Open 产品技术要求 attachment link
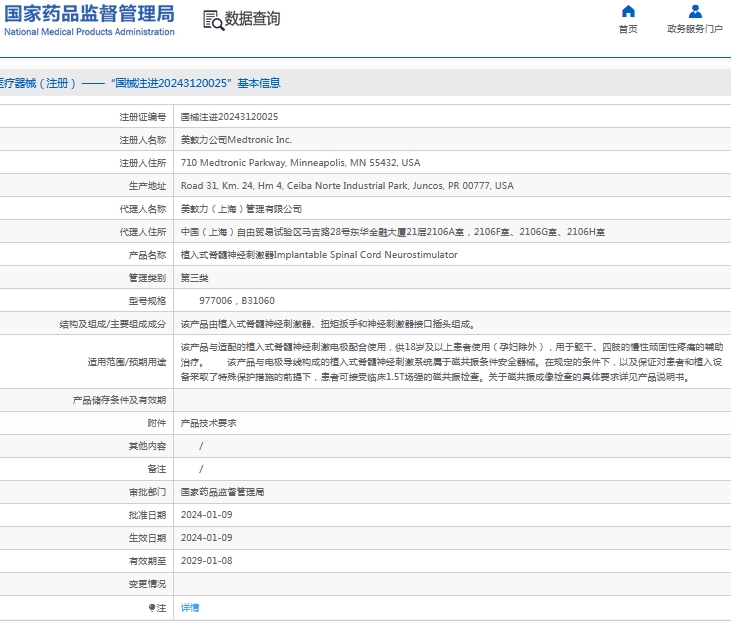 click(208, 423)
